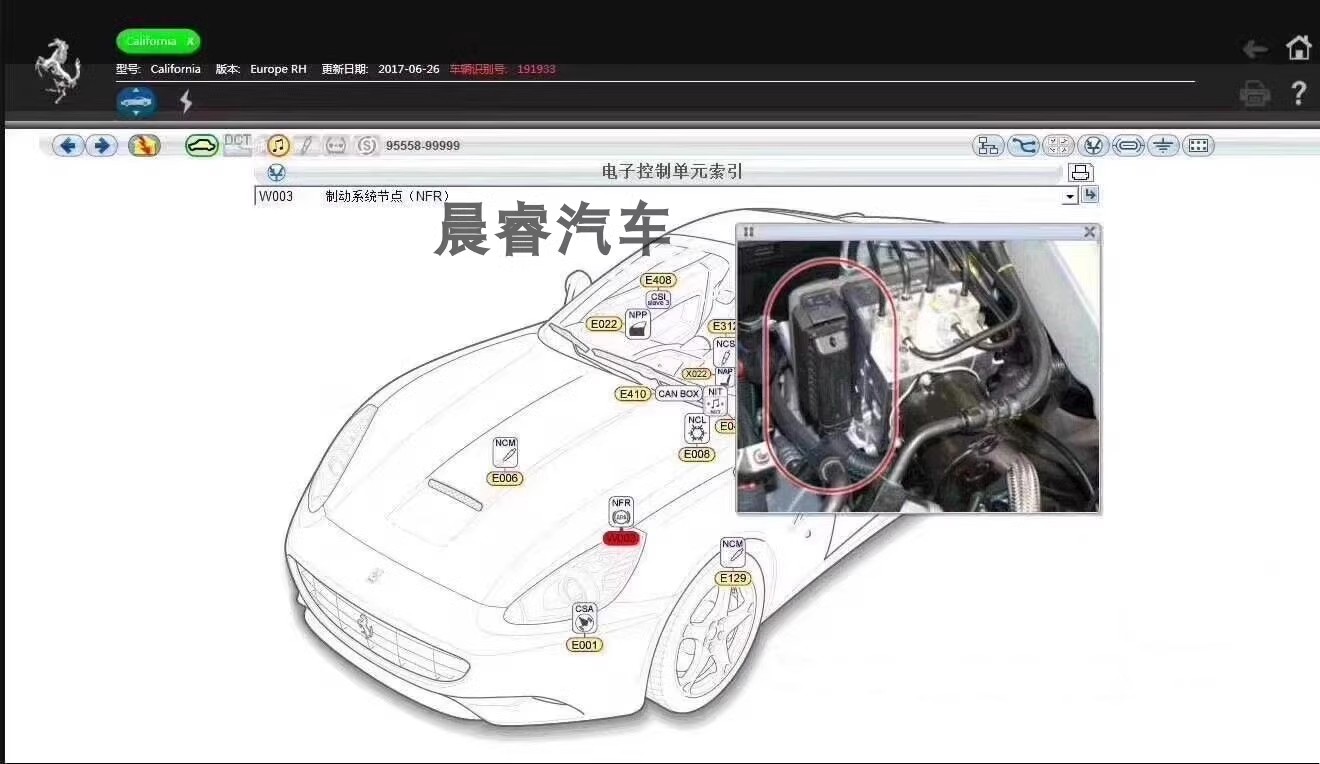The width and height of the screenshot is (1320, 764).
Task: Click the 191933 vehicle ID text
Action: tap(536, 69)
